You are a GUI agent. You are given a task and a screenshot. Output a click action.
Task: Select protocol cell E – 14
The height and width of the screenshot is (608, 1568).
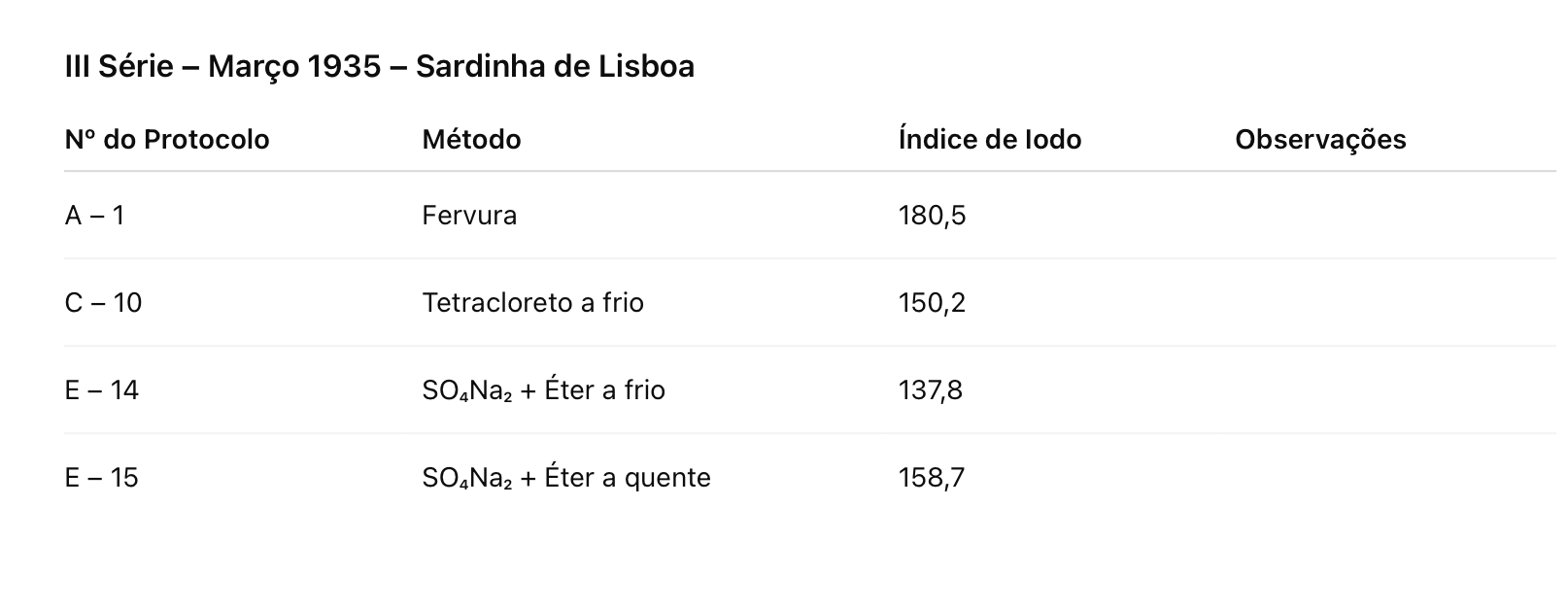(x=102, y=390)
